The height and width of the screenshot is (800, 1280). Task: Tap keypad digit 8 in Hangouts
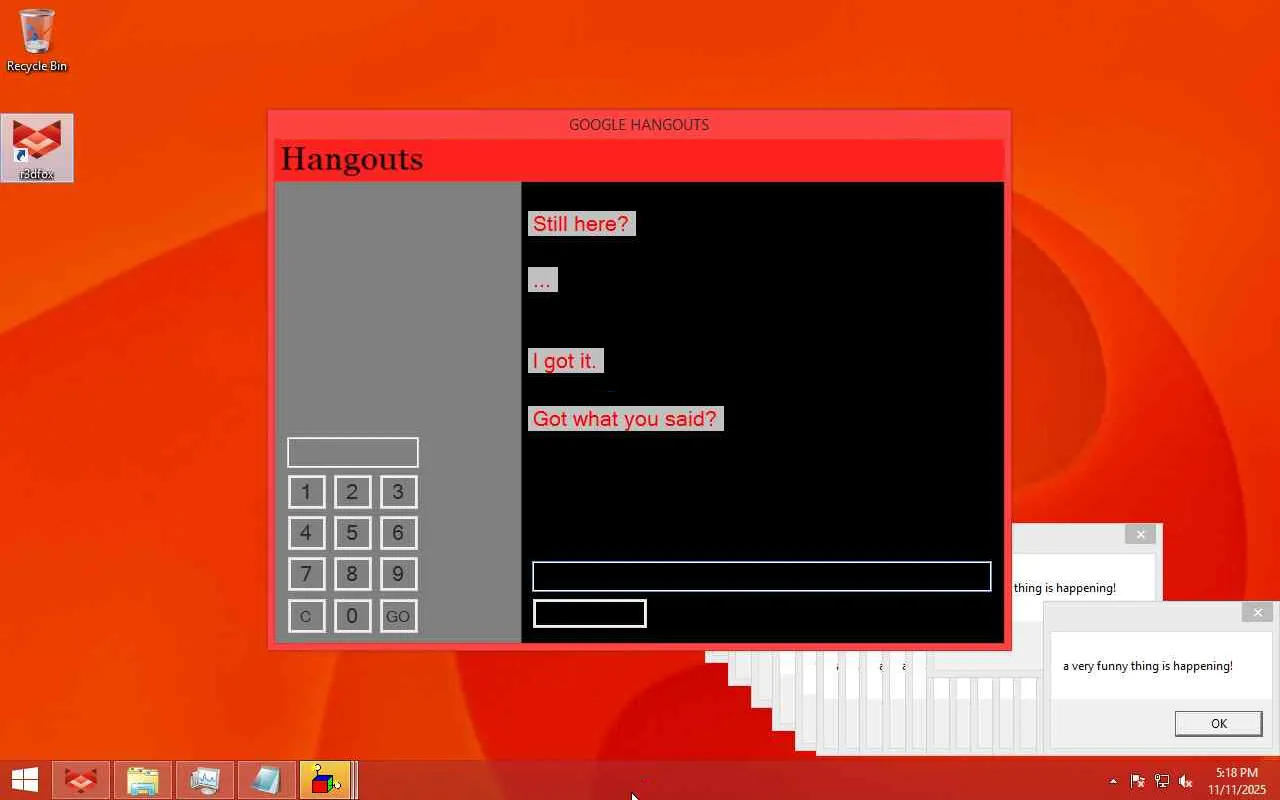(x=352, y=574)
